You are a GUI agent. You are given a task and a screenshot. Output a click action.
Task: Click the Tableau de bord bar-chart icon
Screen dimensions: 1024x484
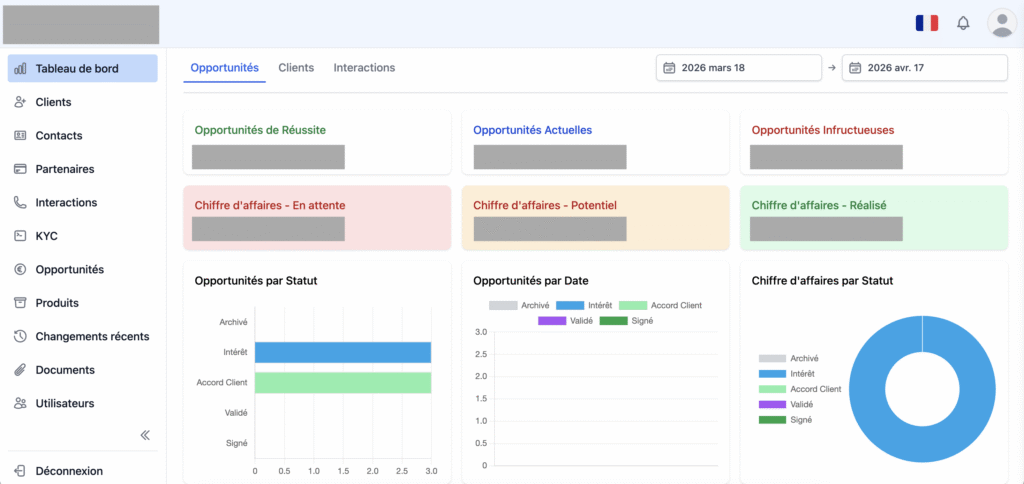[x=20, y=69]
